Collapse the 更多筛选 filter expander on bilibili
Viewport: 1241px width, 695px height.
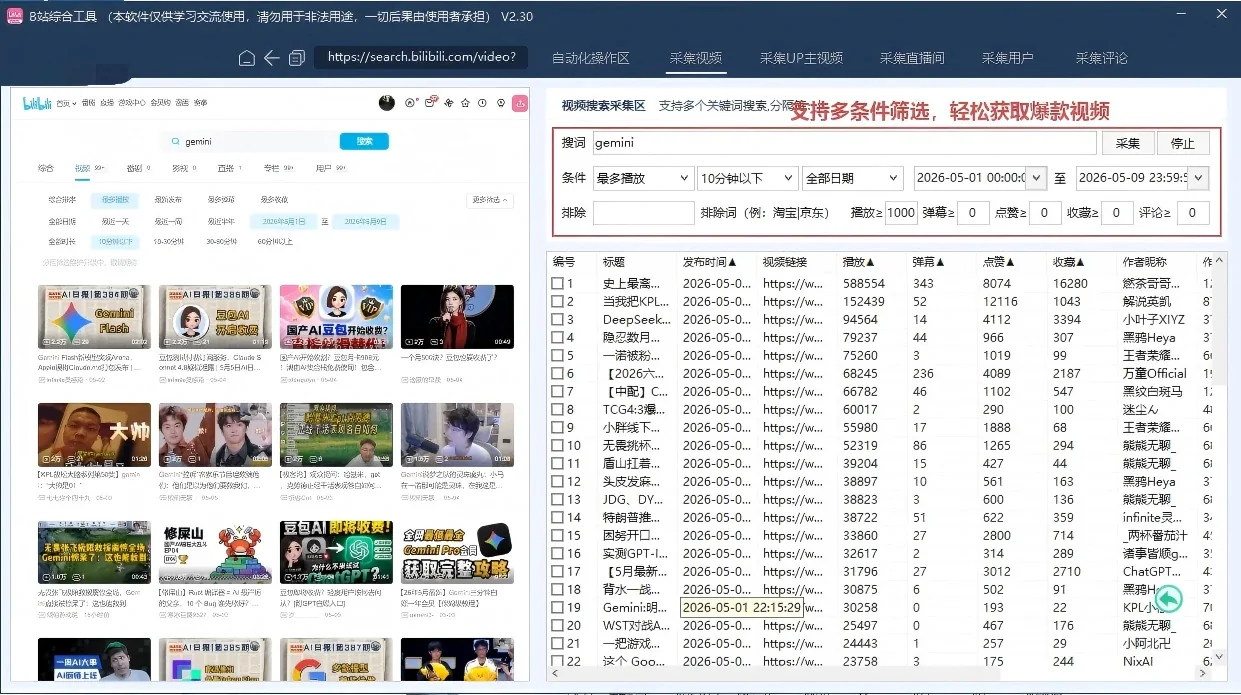[x=490, y=200]
